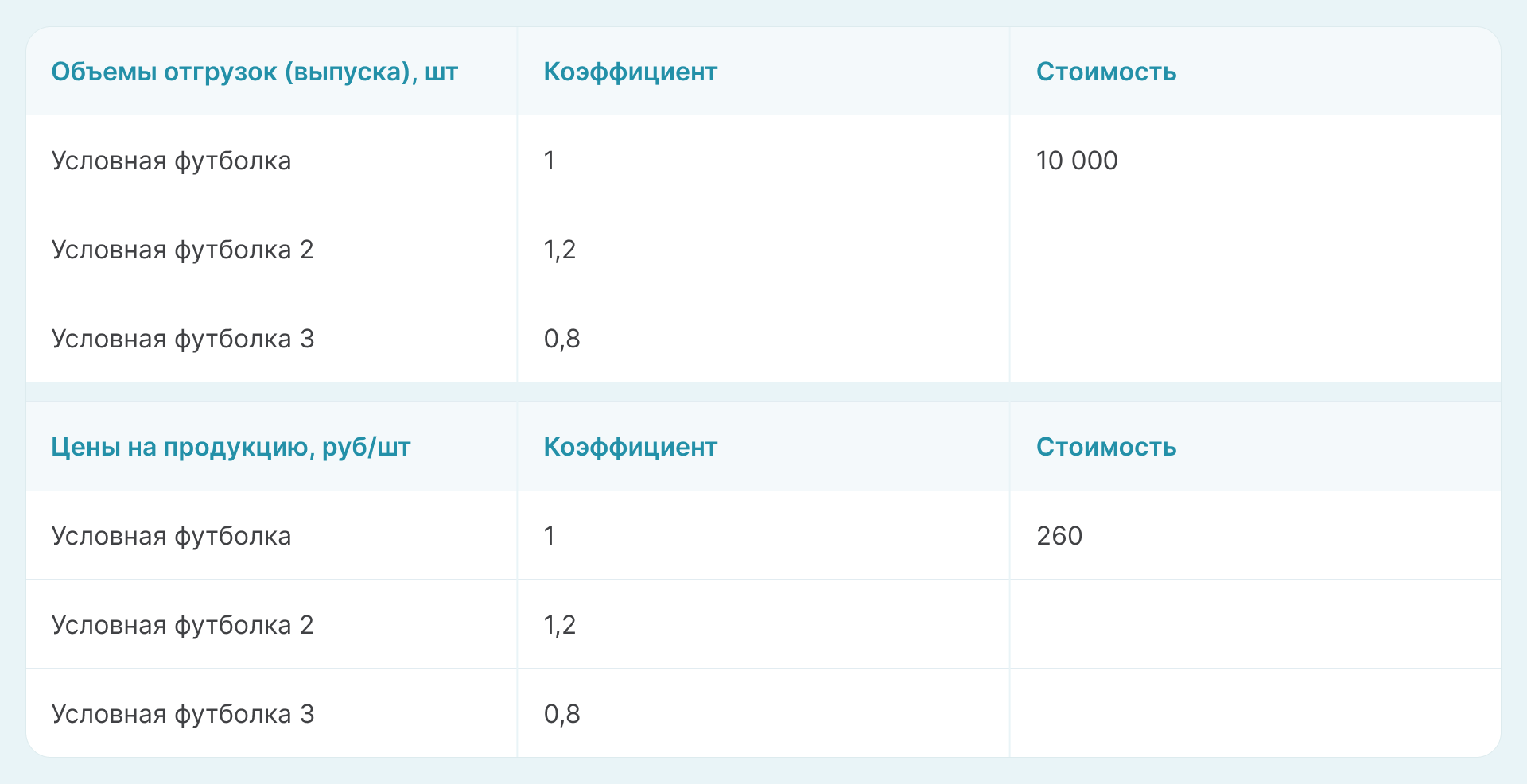Click empty Стоимость cell for shipment "Условная футболка 2"
Viewport: 1527px width, 784px height.
(x=1255, y=250)
